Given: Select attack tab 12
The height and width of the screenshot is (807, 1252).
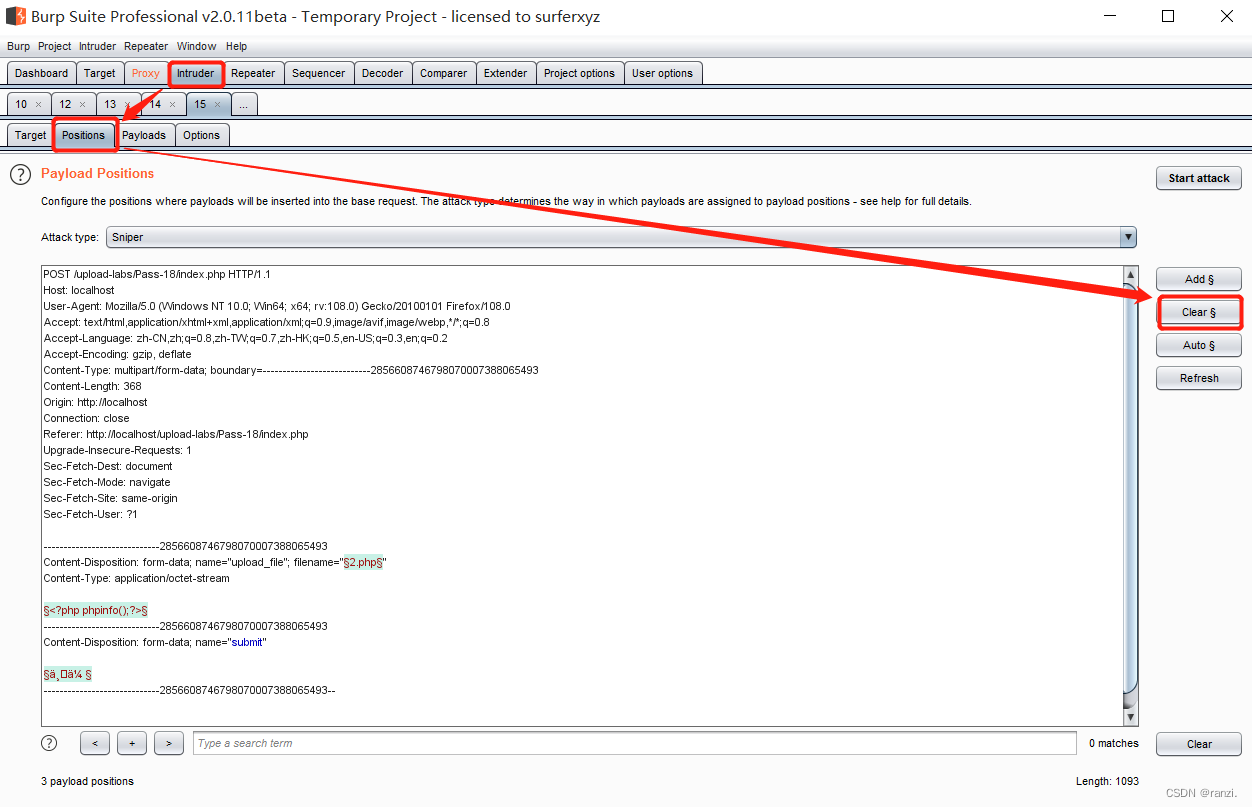Looking at the screenshot, I should click(65, 104).
